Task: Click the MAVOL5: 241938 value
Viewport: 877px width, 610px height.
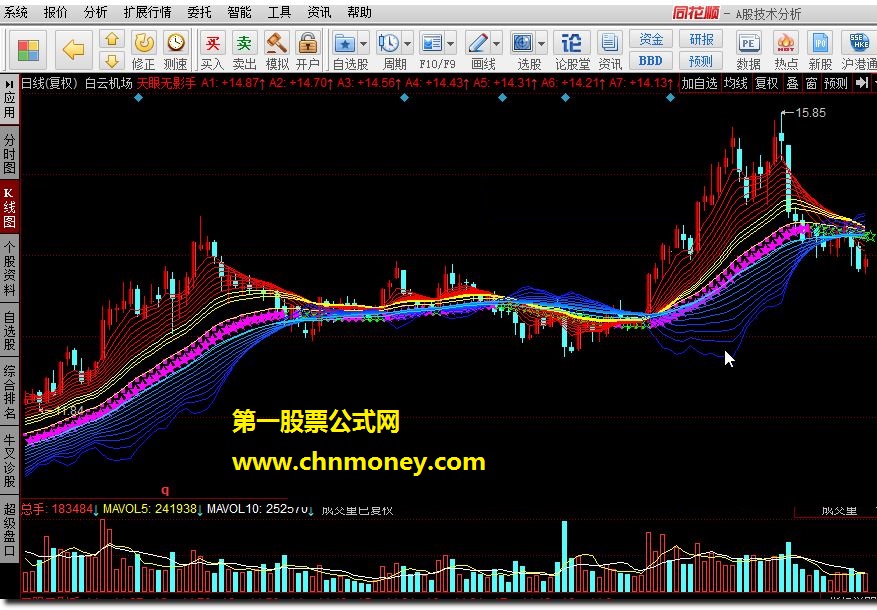Action: (x=150, y=509)
